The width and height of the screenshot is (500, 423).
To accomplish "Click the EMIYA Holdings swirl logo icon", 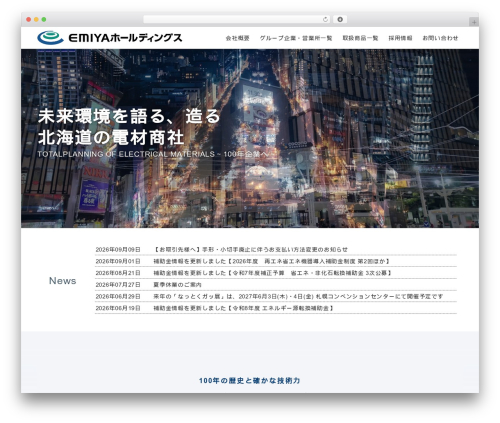I will 50,38.
